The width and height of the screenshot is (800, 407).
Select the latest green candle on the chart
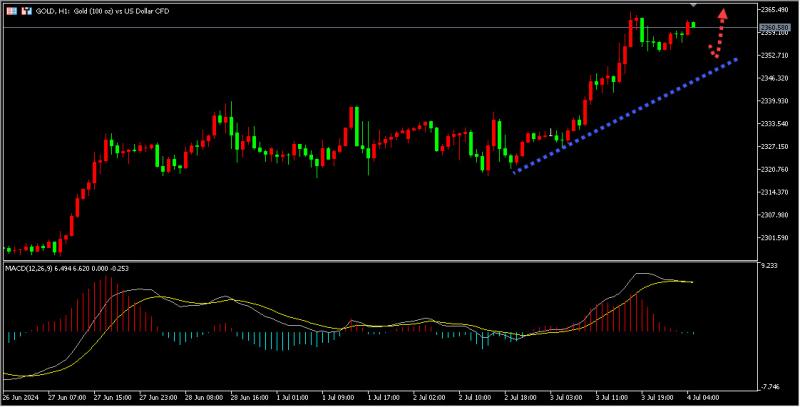click(x=694, y=24)
